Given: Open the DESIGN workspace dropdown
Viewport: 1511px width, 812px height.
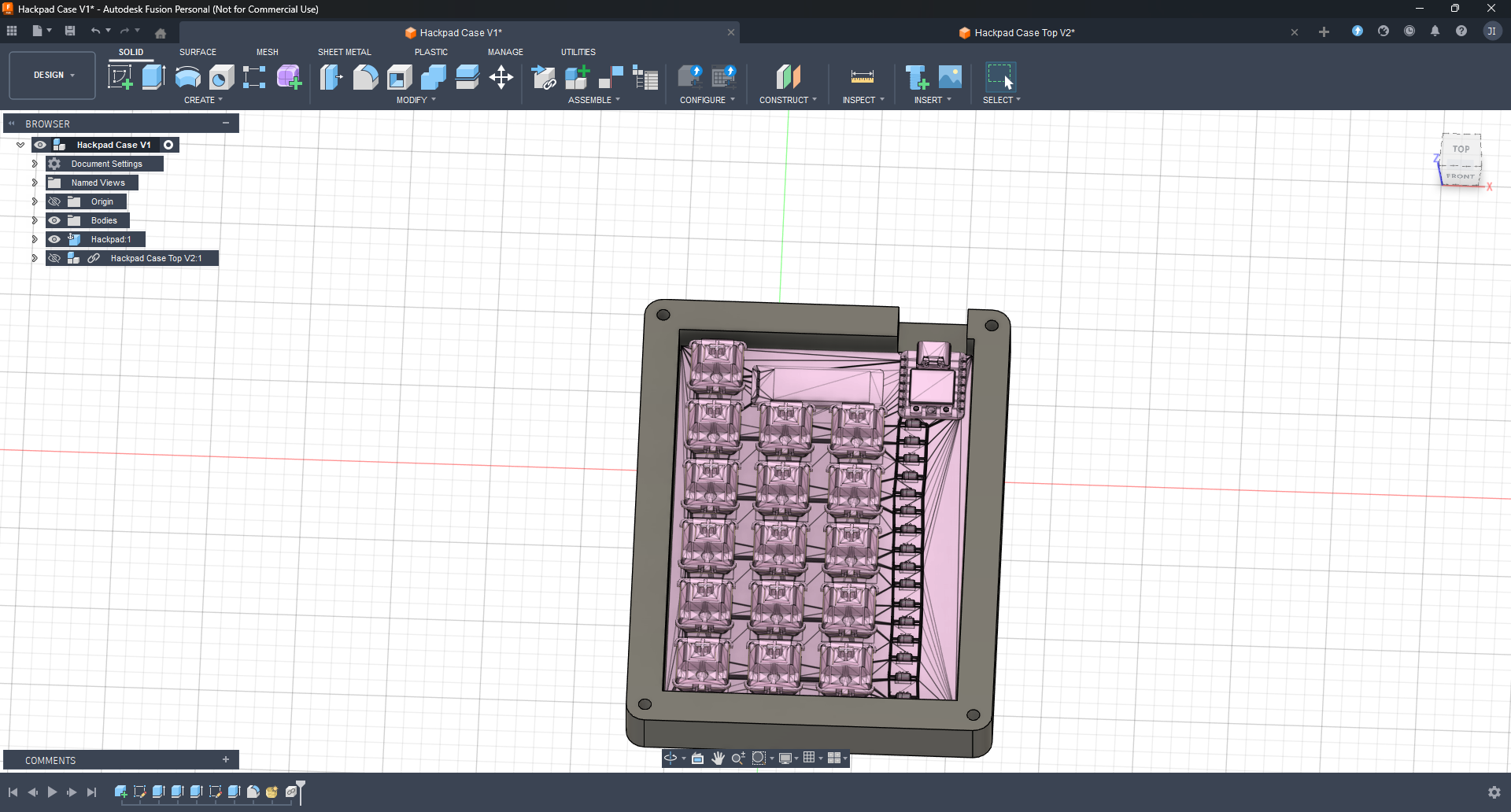Looking at the screenshot, I should coord(53,76).
